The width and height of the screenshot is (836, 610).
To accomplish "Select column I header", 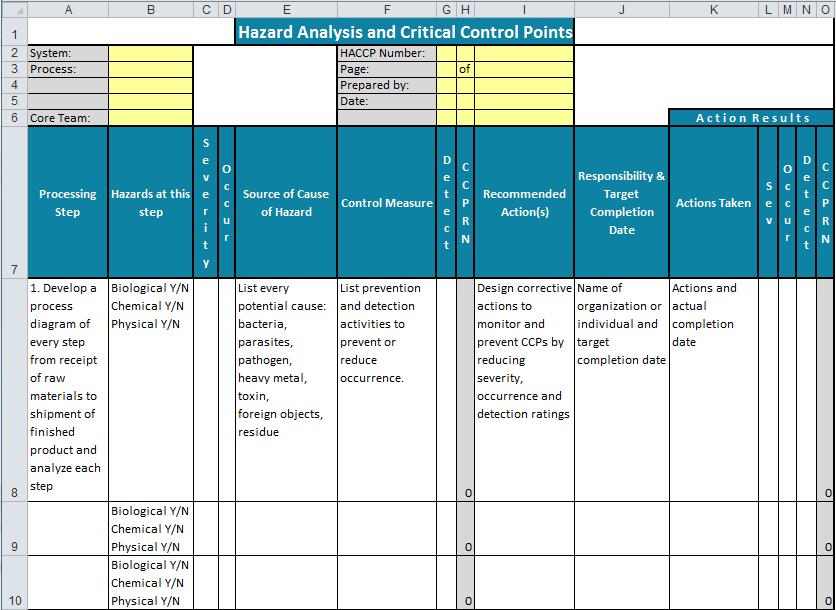I will click(524, 9).
